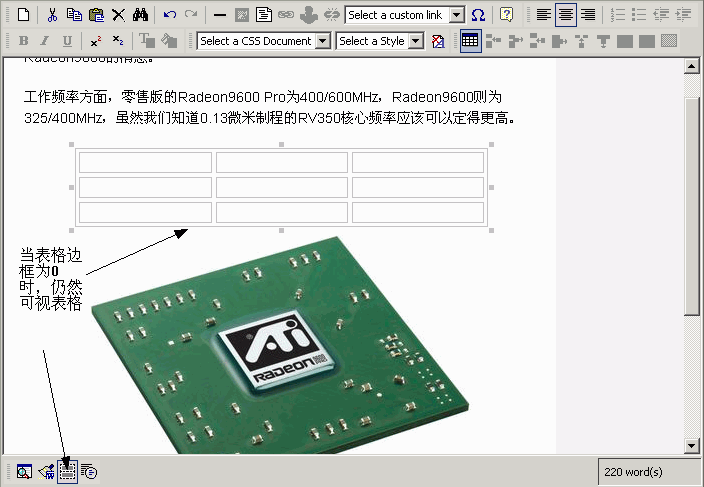704x487 pixels.
Task: Toggle subscript x₂ formatting
Action: pyautogui.click(x=118, y=41)
